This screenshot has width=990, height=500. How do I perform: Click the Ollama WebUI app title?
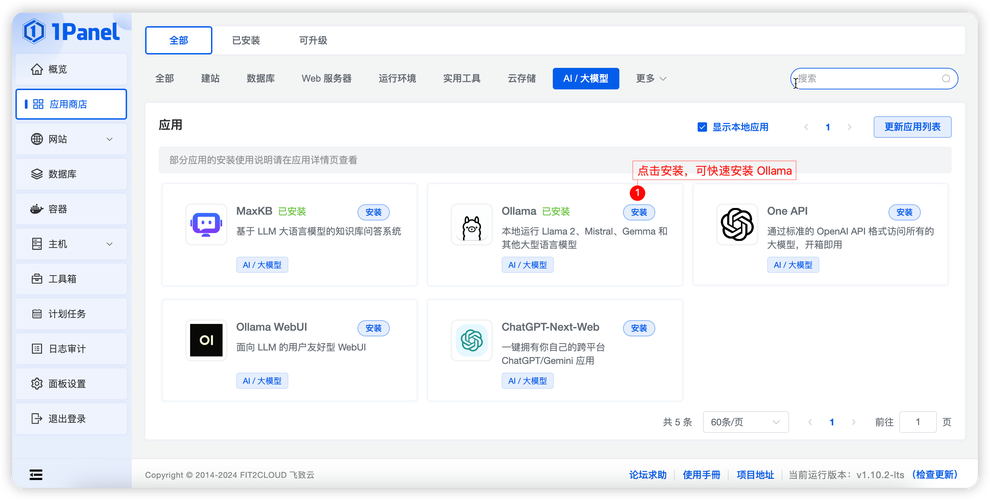pyautogui.click(x=271, y=327)
